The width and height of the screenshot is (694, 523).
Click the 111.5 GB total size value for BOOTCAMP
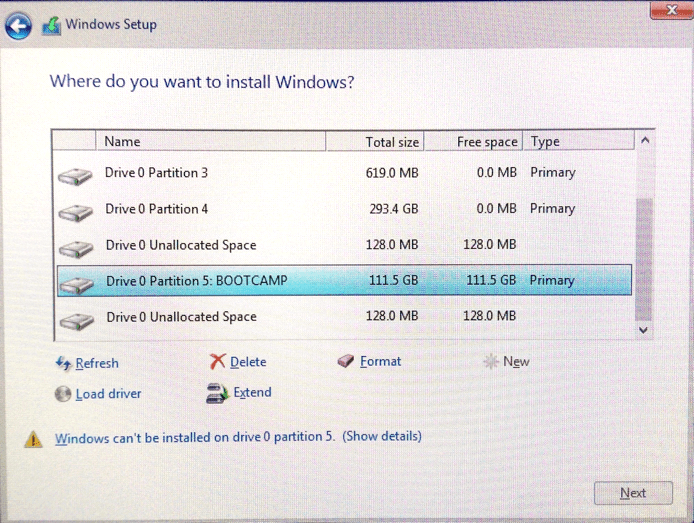(393, 280)
